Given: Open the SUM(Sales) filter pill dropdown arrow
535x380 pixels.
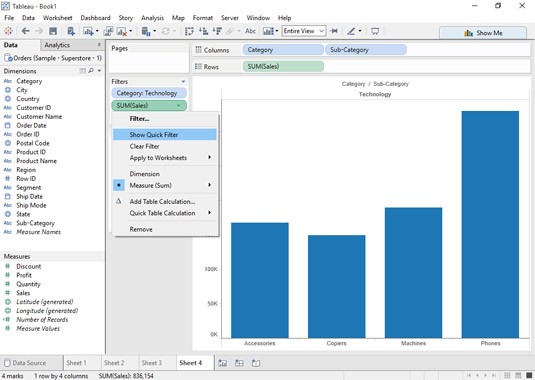Looking at the screenshot, I should tap(179, 106).
